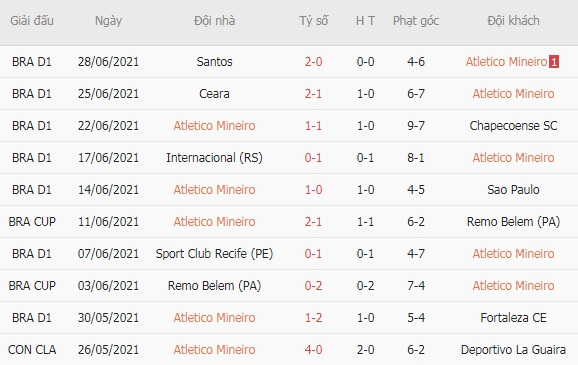Click the red card badge beside Atletico Mineiro
Image resolution: width=578 pixels, height=365 pixels.
coord(554,62)
